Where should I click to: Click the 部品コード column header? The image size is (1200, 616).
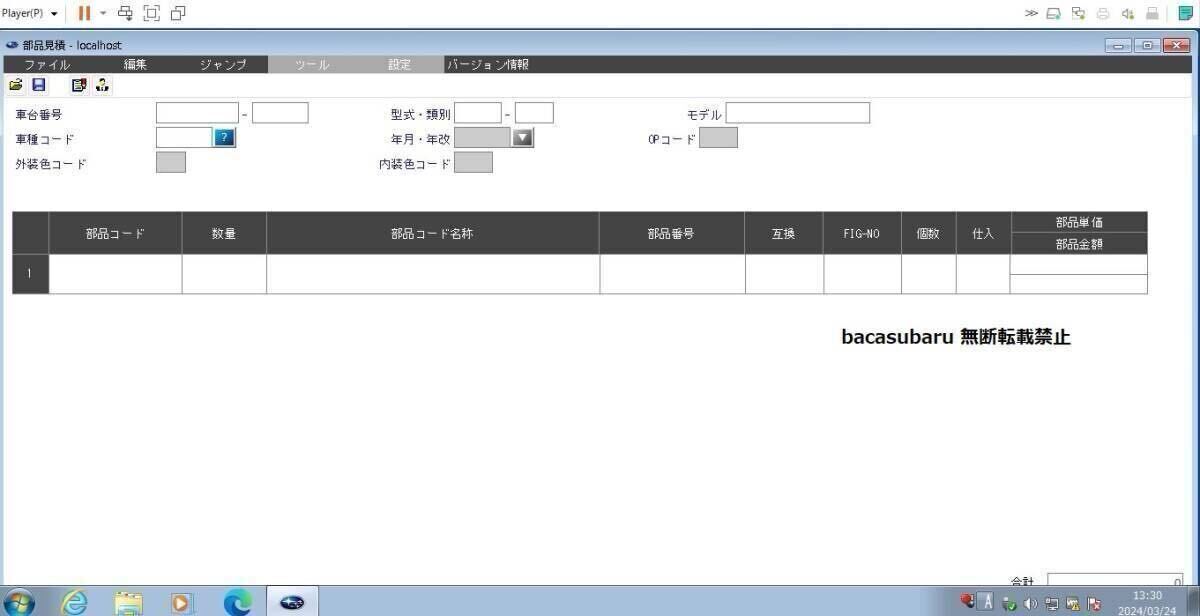(x=115, y=233)
